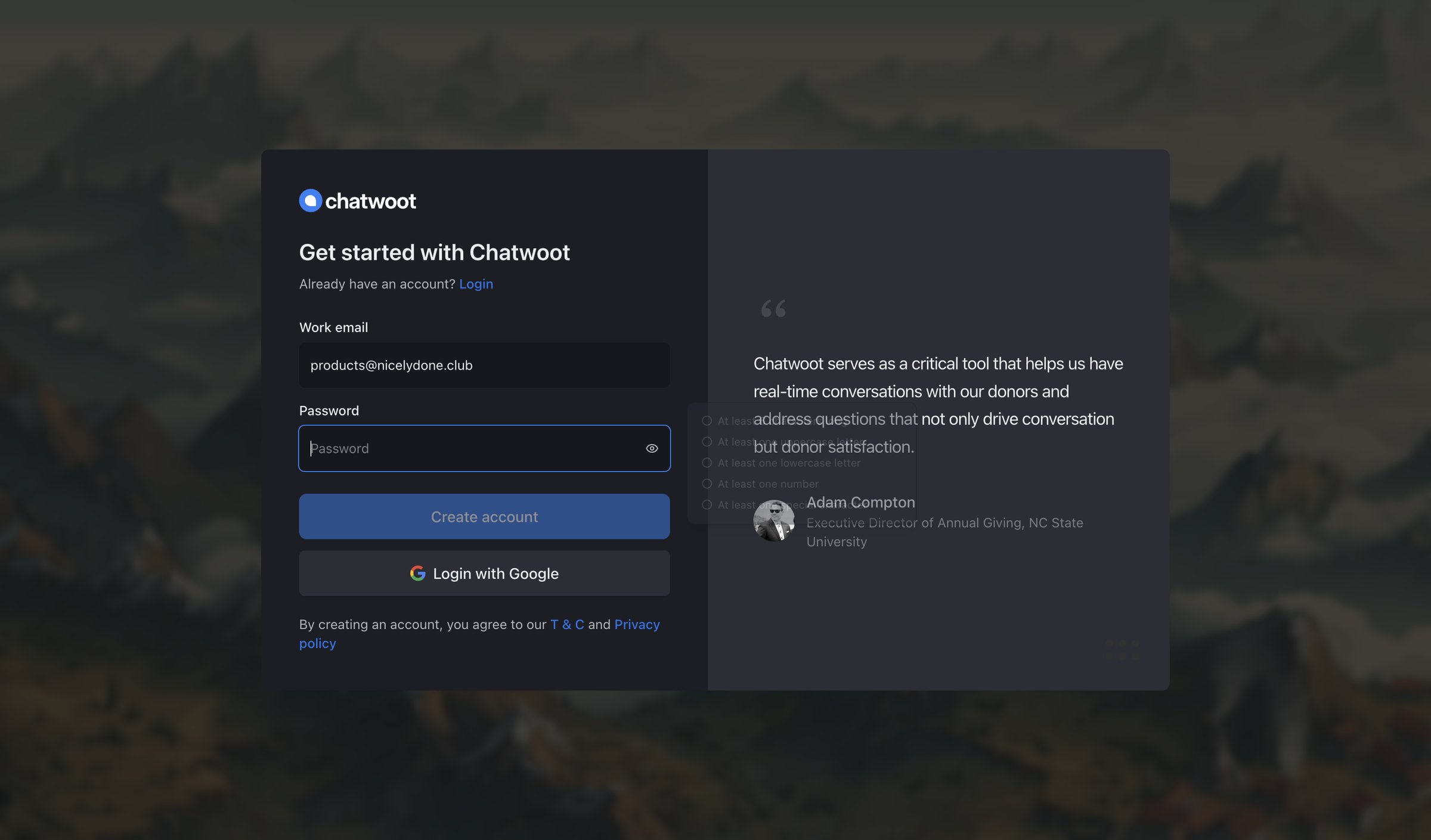Click the Chatwoot logo
Screen dimensions: 1431x840
click(x=357, y=201)
